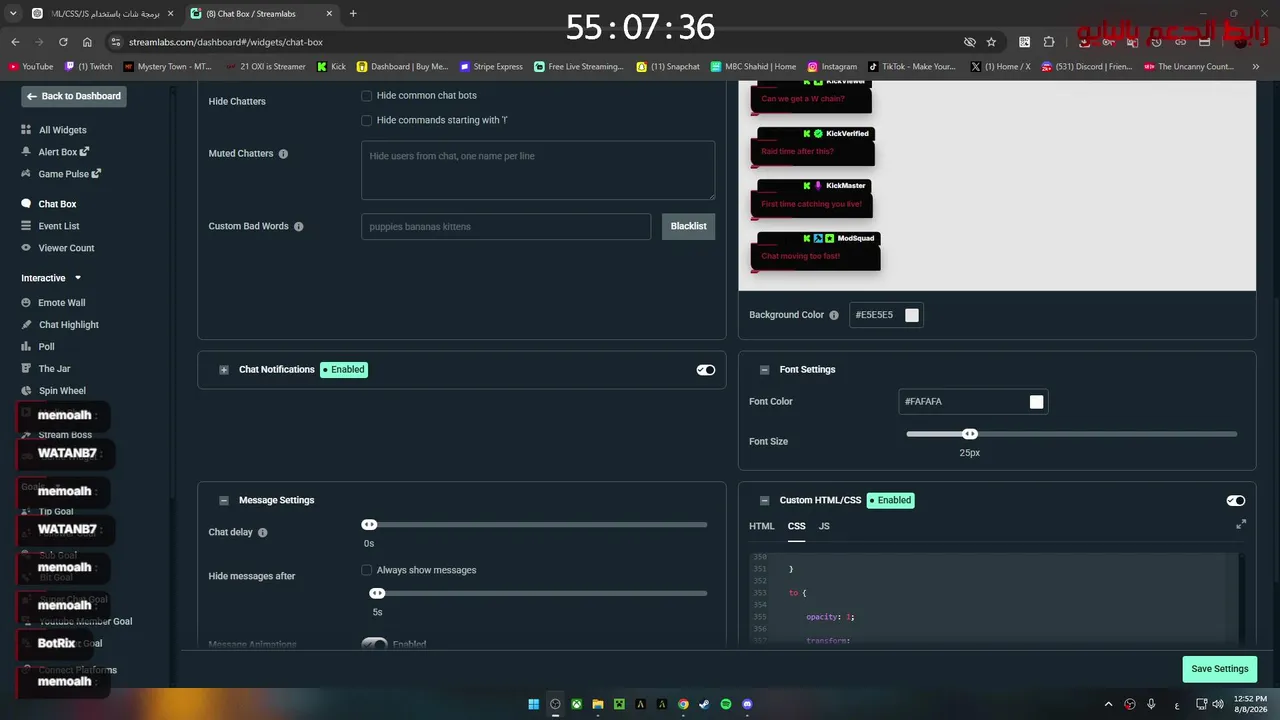Switch to the HTML code tab
Image resolution: width=1280 pixels, height=720 pixels.
coord(762,526)
